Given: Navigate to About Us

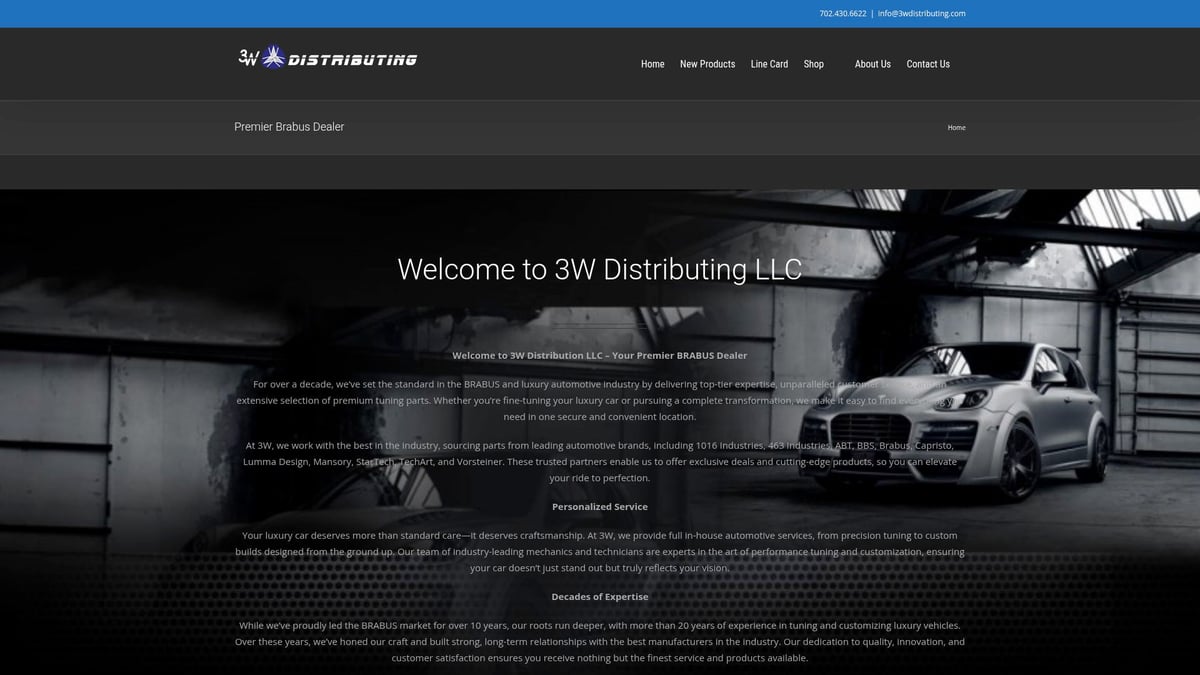Looking at the screenshot, I should 872,64.
